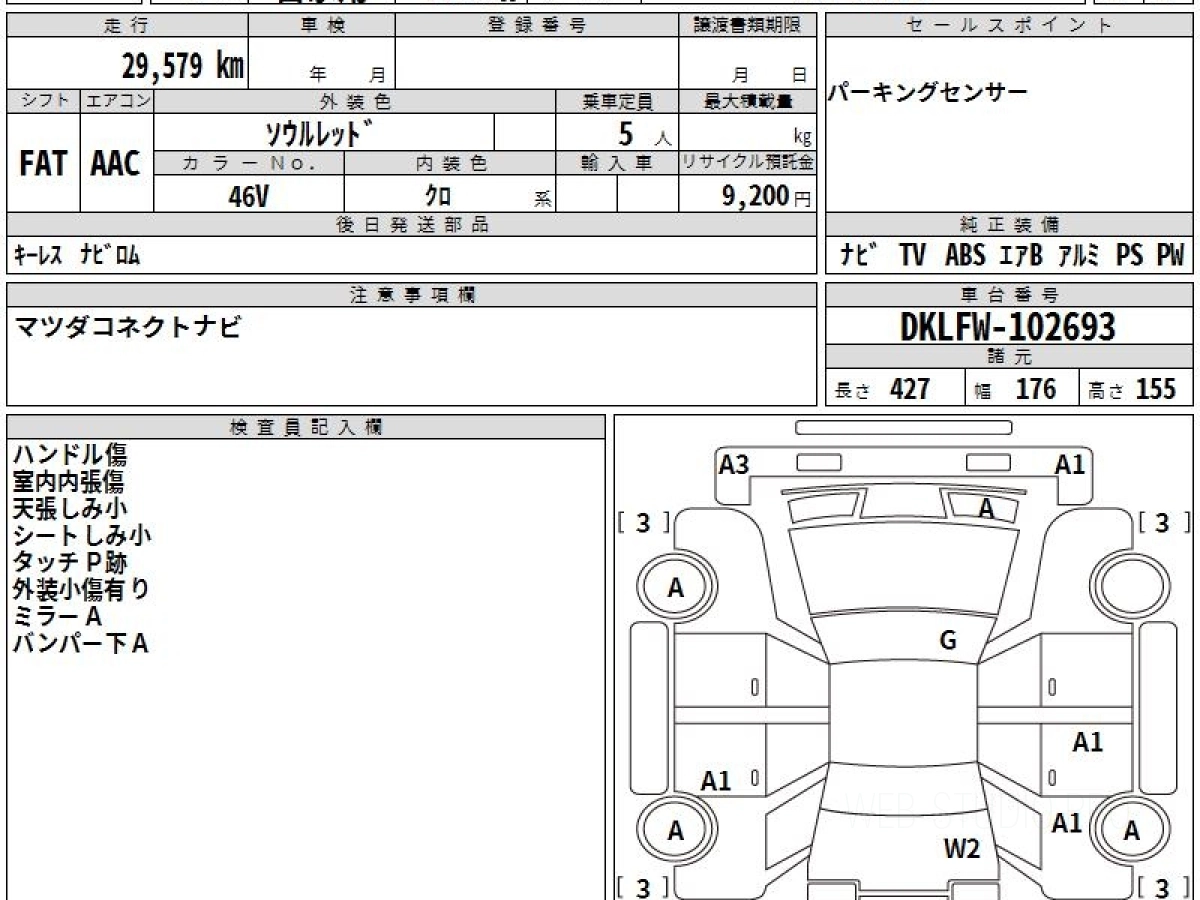Click the PW equipment entry
The width and height of the screenshot is (1200, 900).
1171,256
